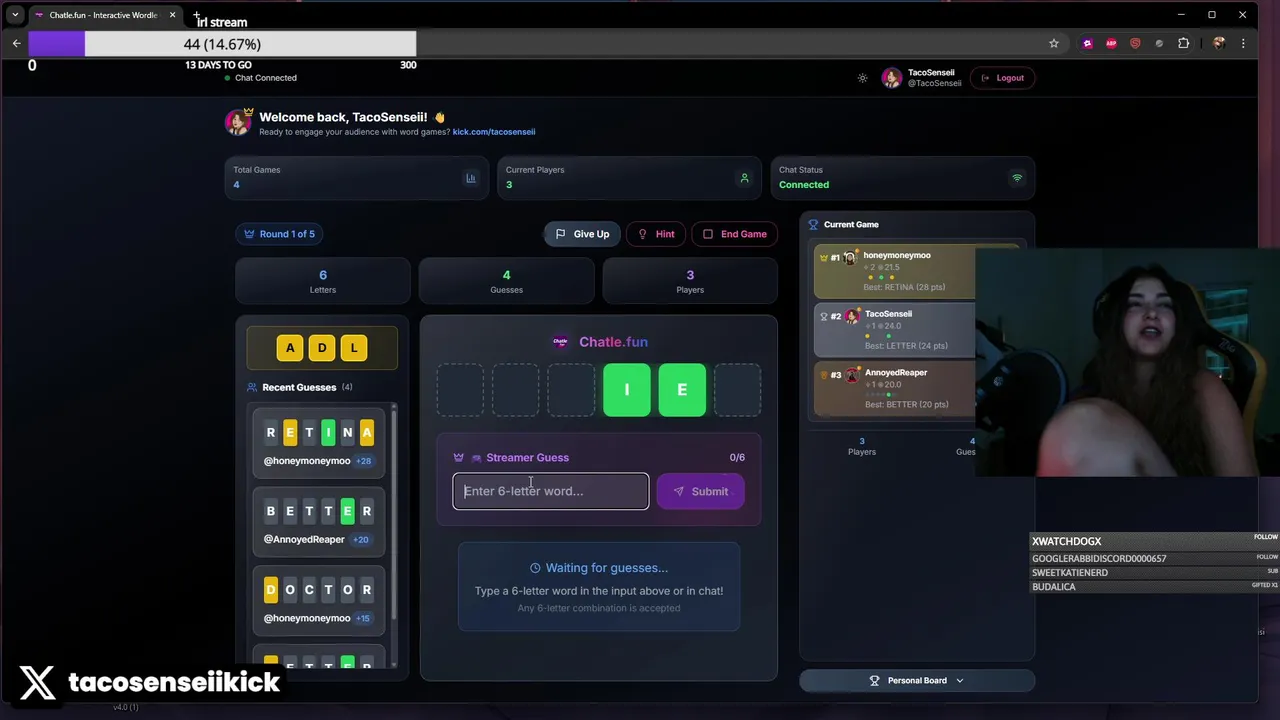Click the End Game button
The height and width of the screenshot is (720, 1280).
tap(734, 234)
